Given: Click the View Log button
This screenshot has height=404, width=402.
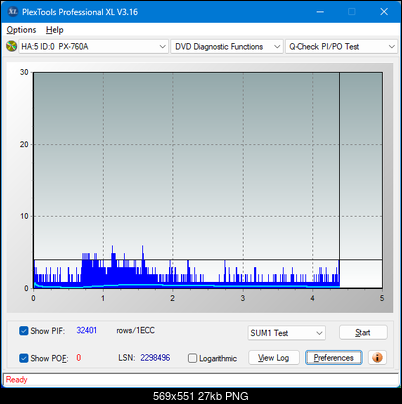Looking at the screenshot, I should tap(274, 358).
